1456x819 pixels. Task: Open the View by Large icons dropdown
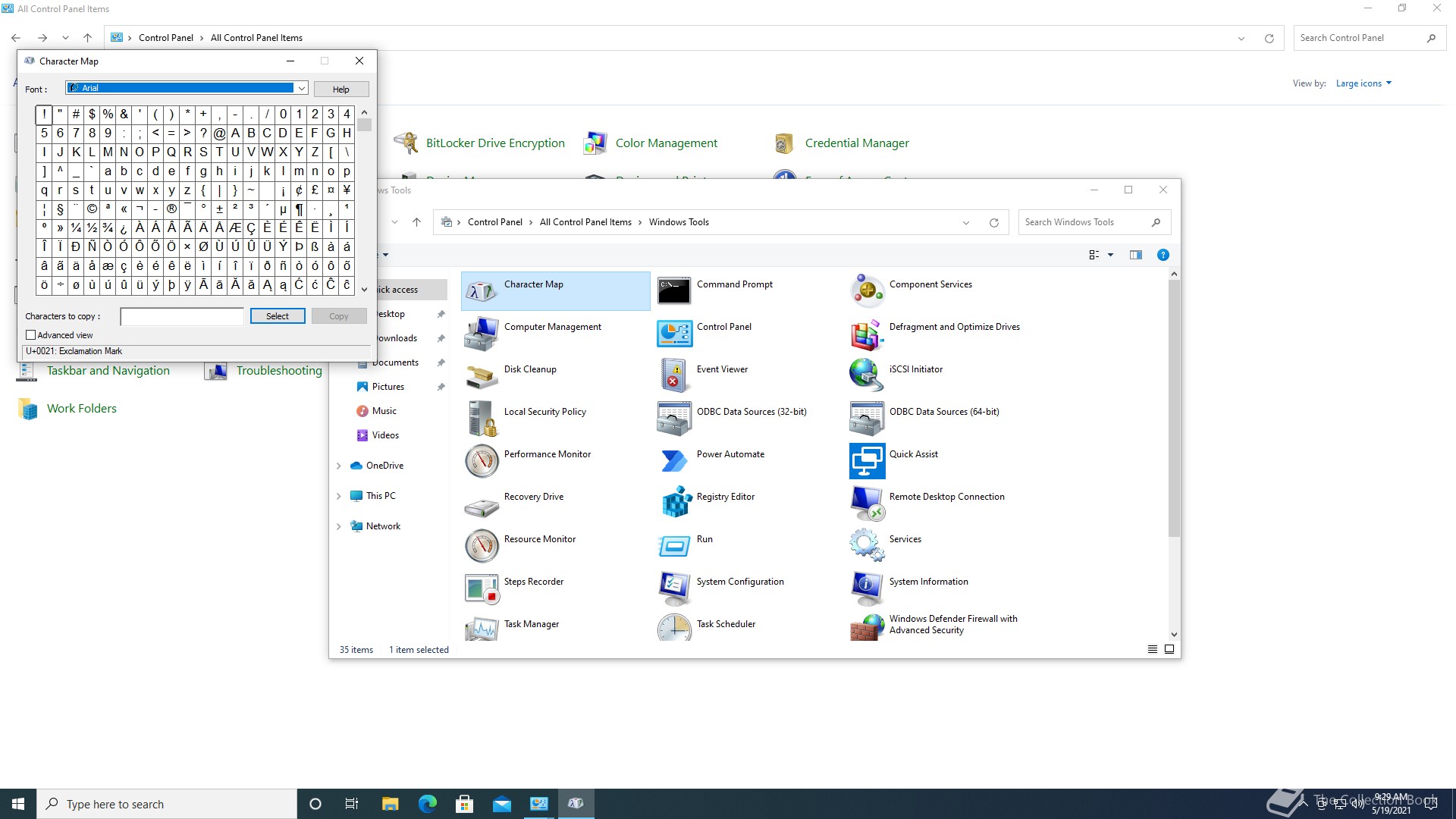[1363, 83]
